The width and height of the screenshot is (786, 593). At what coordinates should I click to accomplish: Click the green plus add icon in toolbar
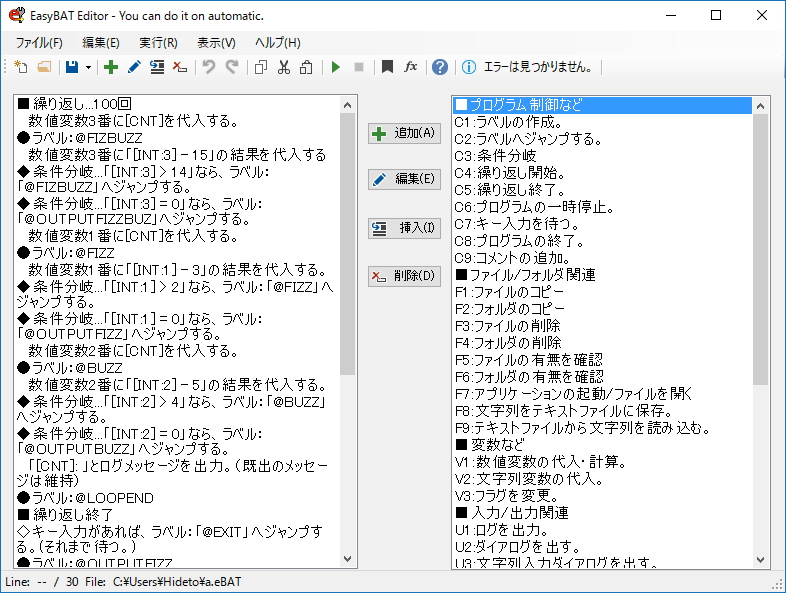[111, 67]
